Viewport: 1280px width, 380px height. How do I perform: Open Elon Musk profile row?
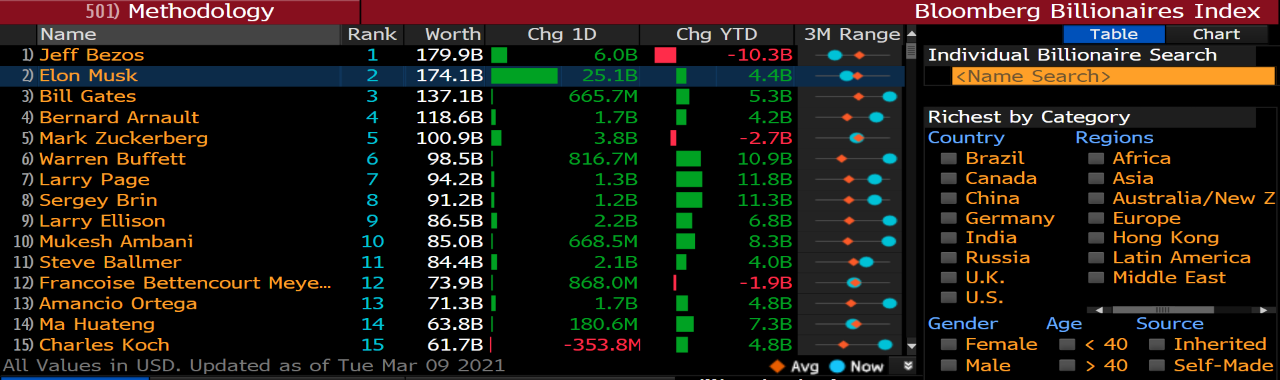point(452,76)
